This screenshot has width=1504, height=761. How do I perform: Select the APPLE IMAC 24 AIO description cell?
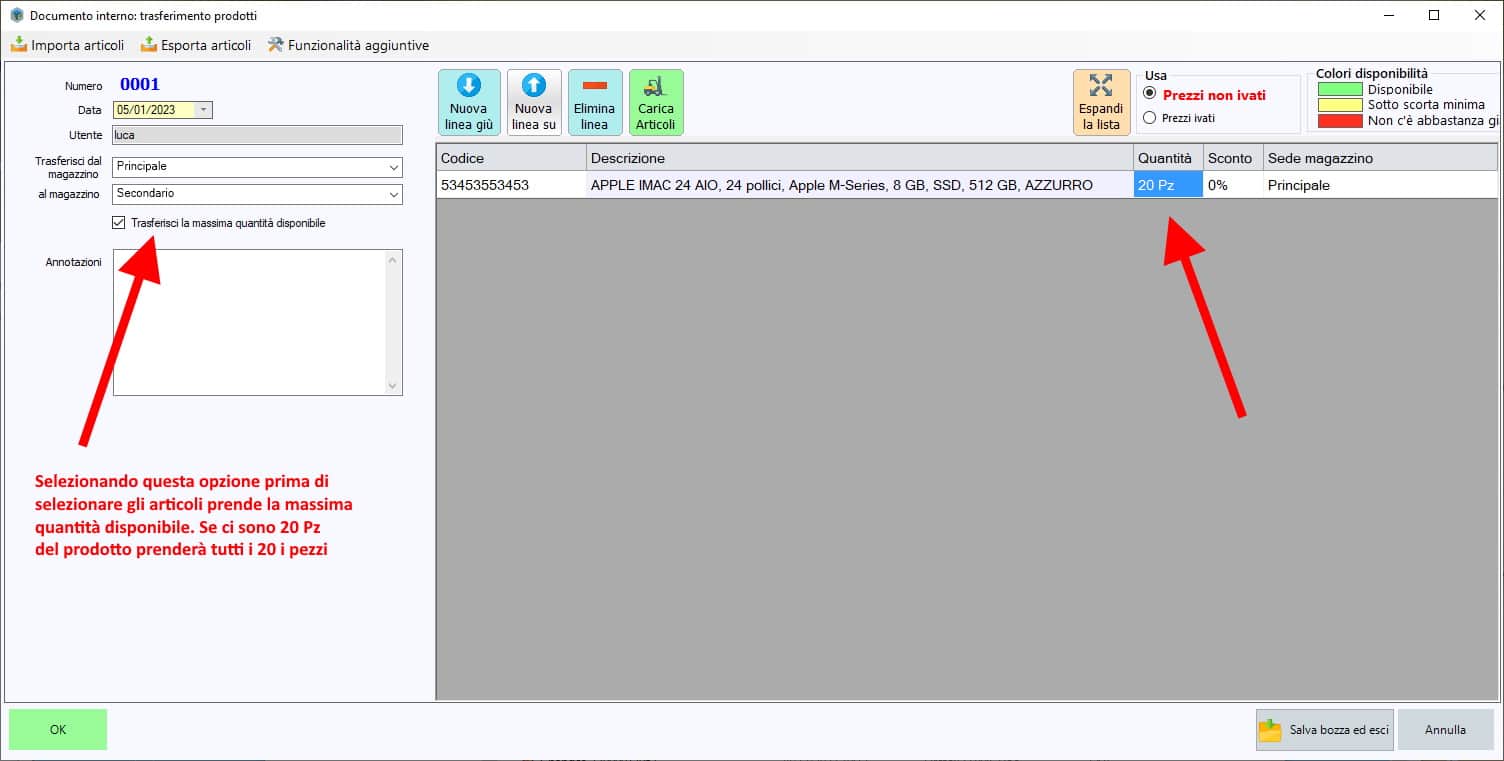coord(860,185)
